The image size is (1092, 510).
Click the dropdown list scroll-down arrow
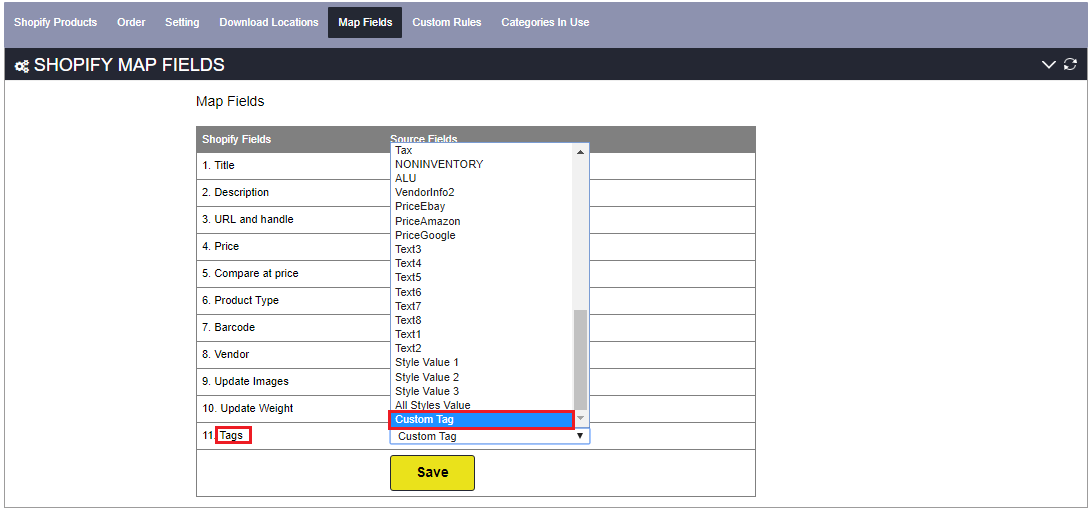(581, 418)
